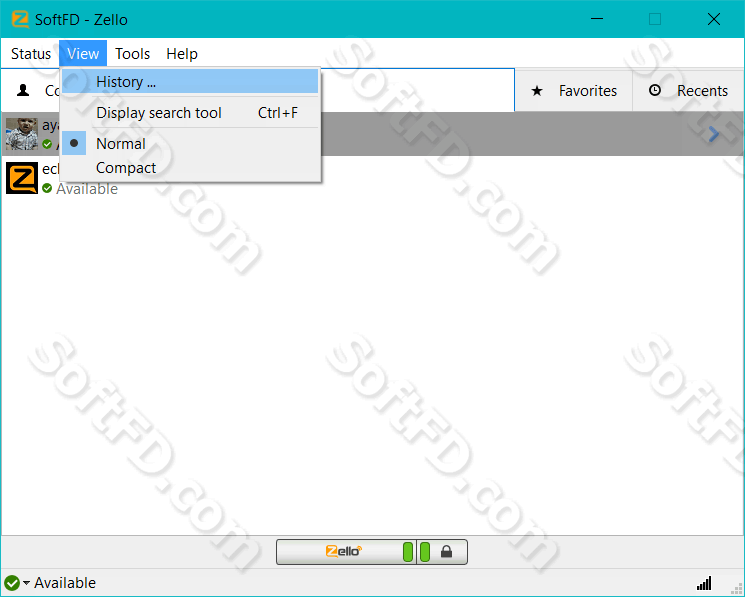745x597 pixels.
Task: Minimize the Zello window
Action: click(x=597, y=19)
